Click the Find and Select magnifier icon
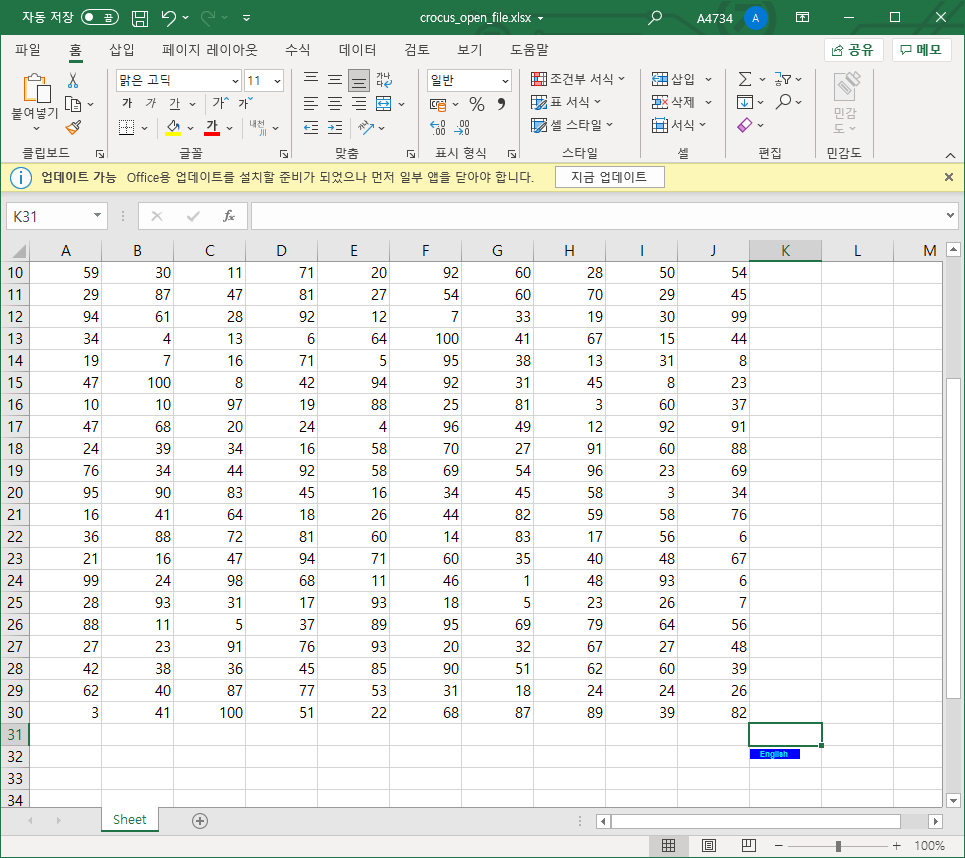 coord(783,102)
